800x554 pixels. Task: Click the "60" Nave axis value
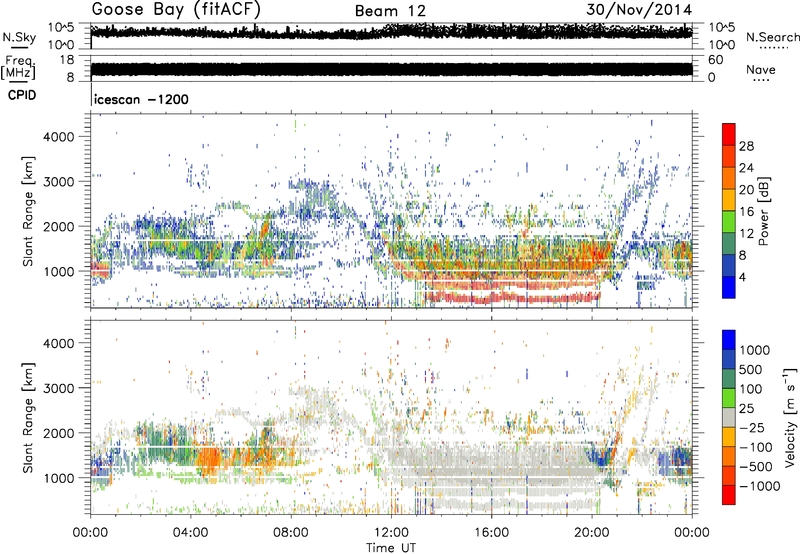[x=715, y=60]
